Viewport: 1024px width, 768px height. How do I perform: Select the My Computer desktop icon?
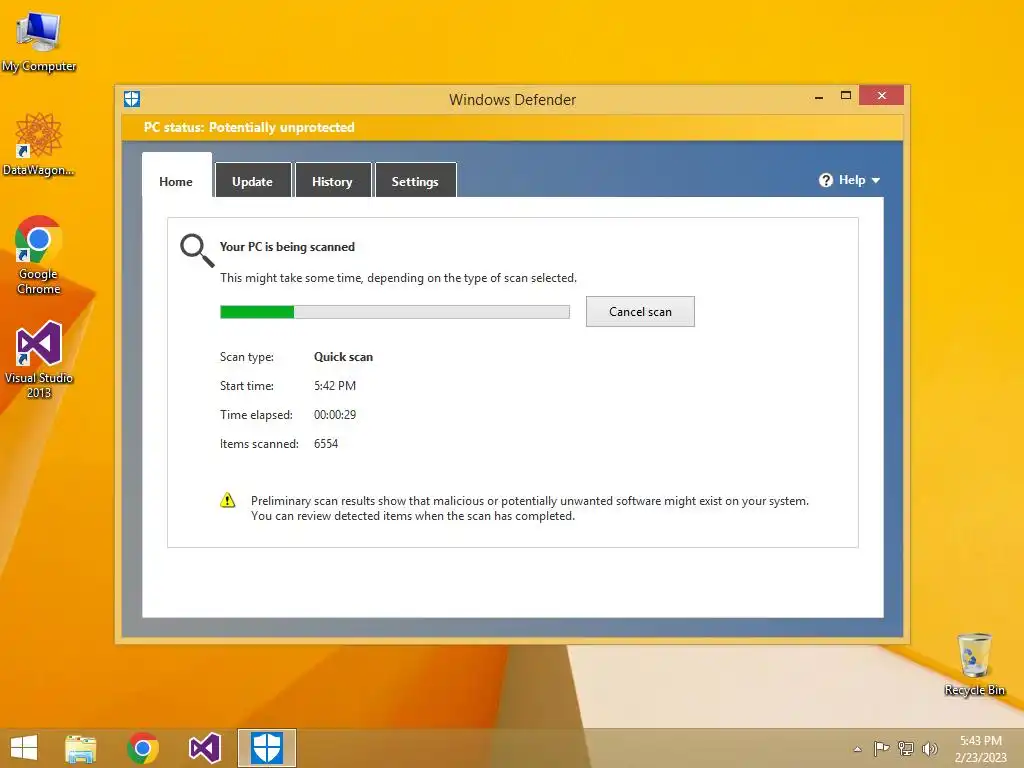pyautogui.click(x=39, y=42)
